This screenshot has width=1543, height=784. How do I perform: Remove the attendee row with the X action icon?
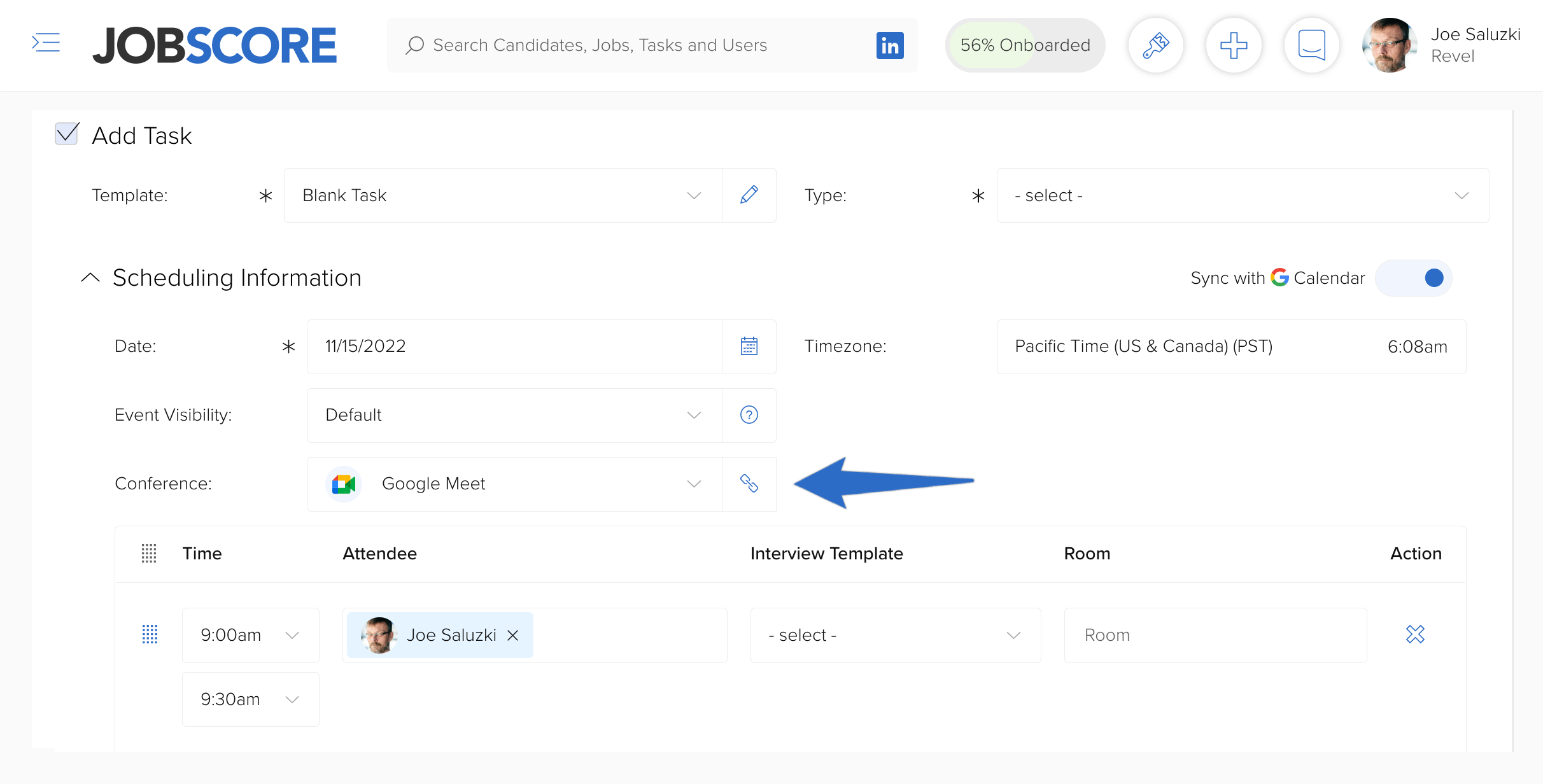[x=1415, y=634]
